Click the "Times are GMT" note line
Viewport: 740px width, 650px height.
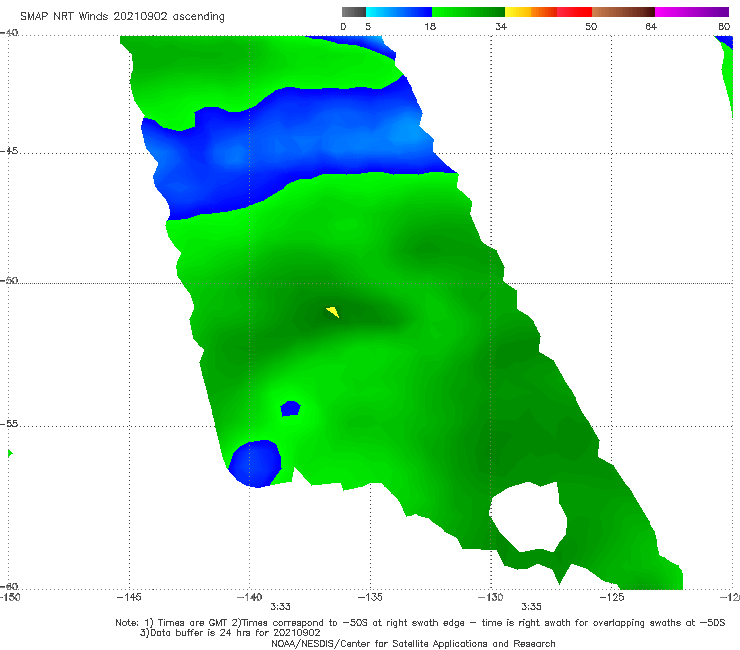(x=420, y=623)
